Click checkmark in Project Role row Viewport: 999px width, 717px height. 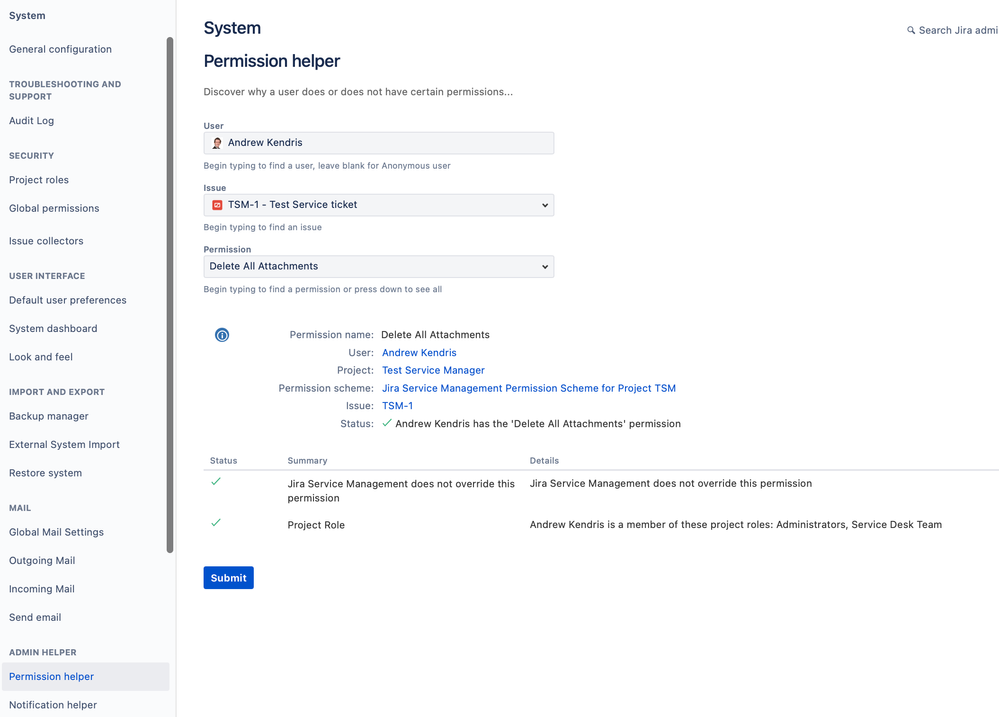[216, 523]
